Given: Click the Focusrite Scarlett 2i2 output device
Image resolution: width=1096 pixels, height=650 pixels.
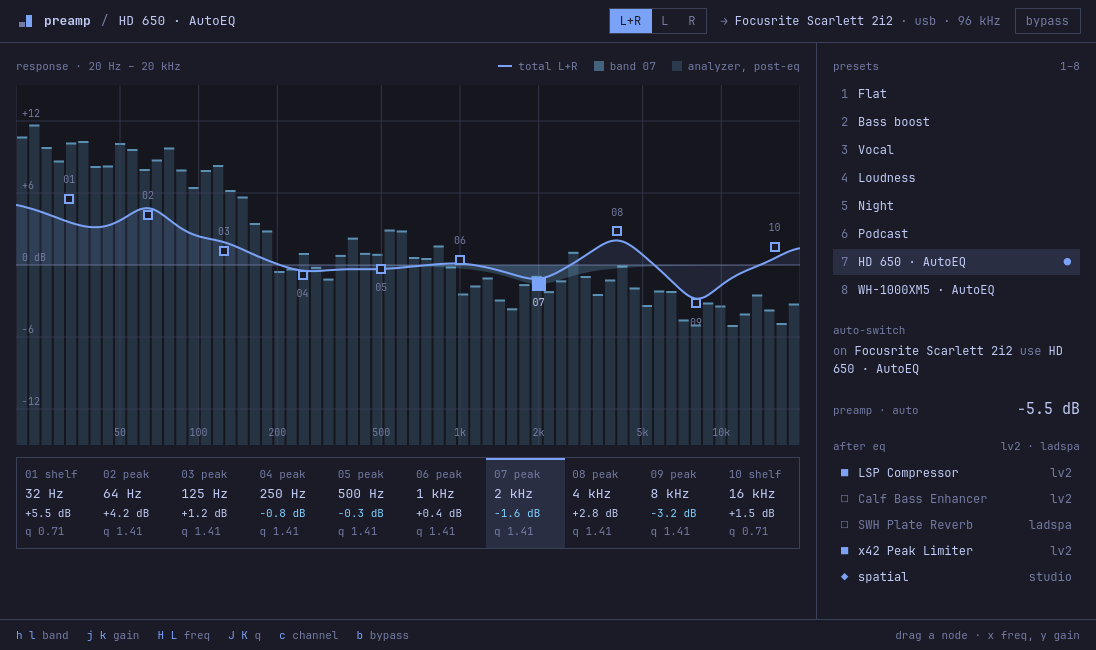Looking at the screenshot, I should click(x=814, y=21).
